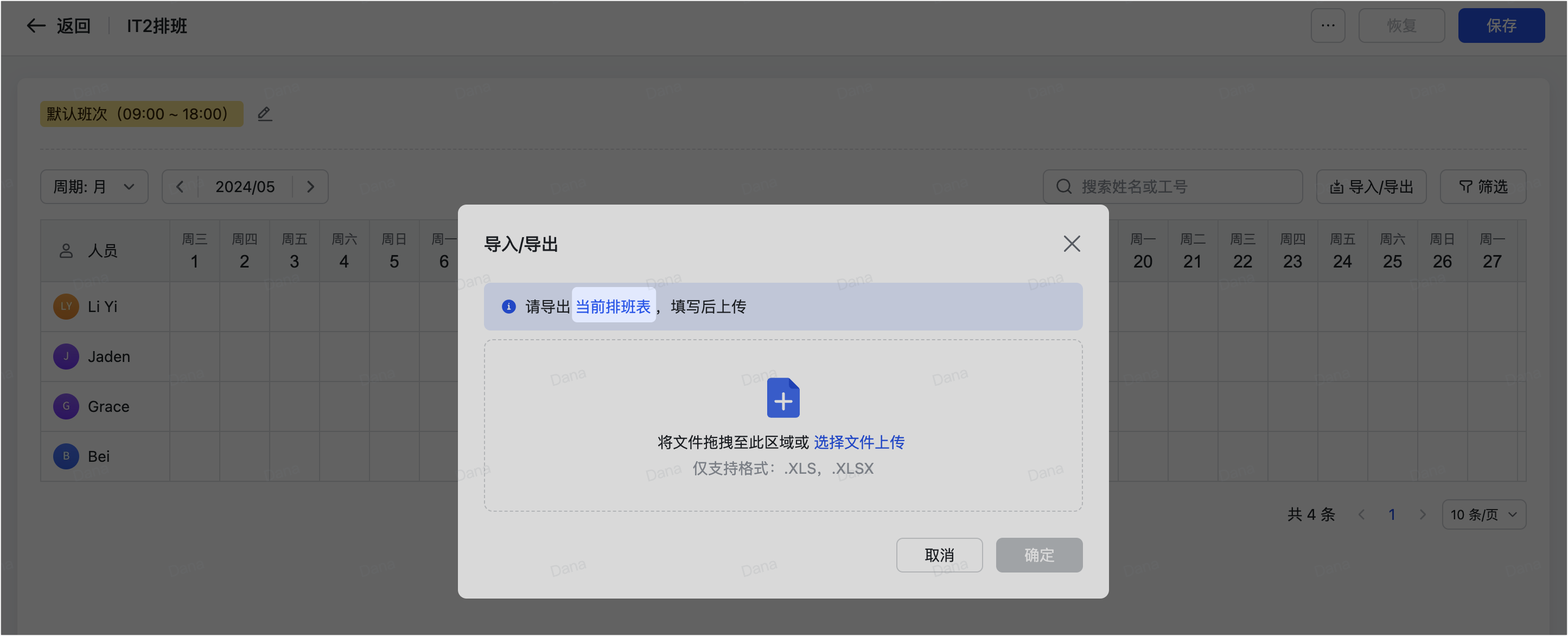Click the Bei avatar
The height and width of the screenshot is (636, 1568).
(66, 456)
